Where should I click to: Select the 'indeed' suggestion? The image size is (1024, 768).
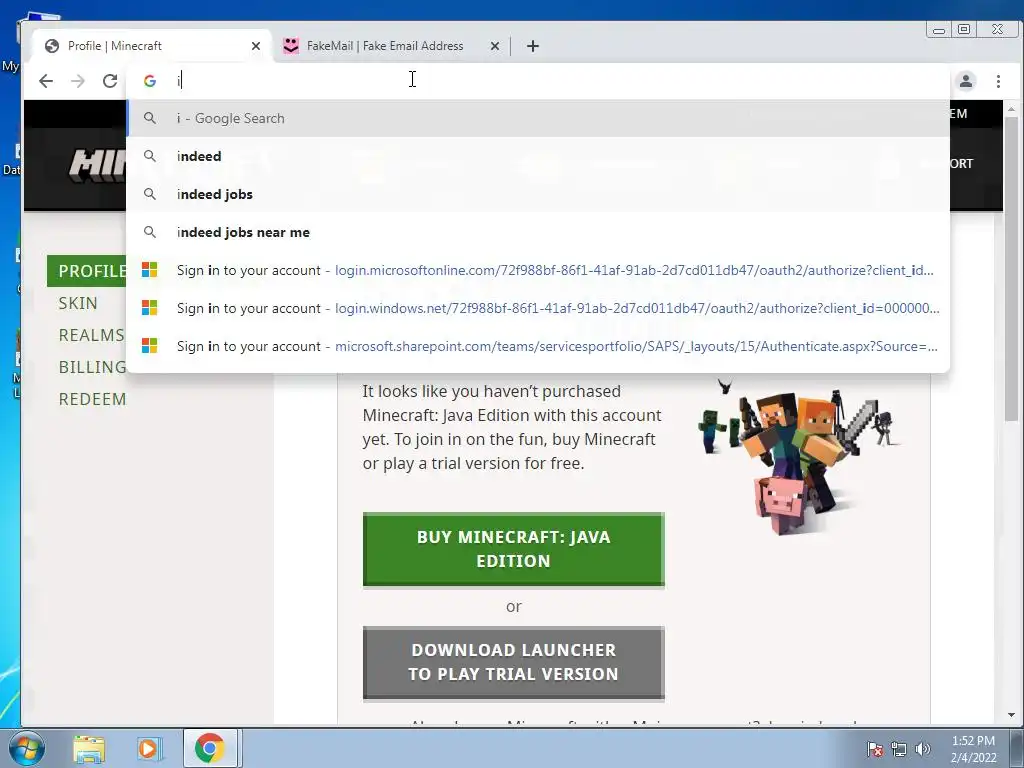538,156
